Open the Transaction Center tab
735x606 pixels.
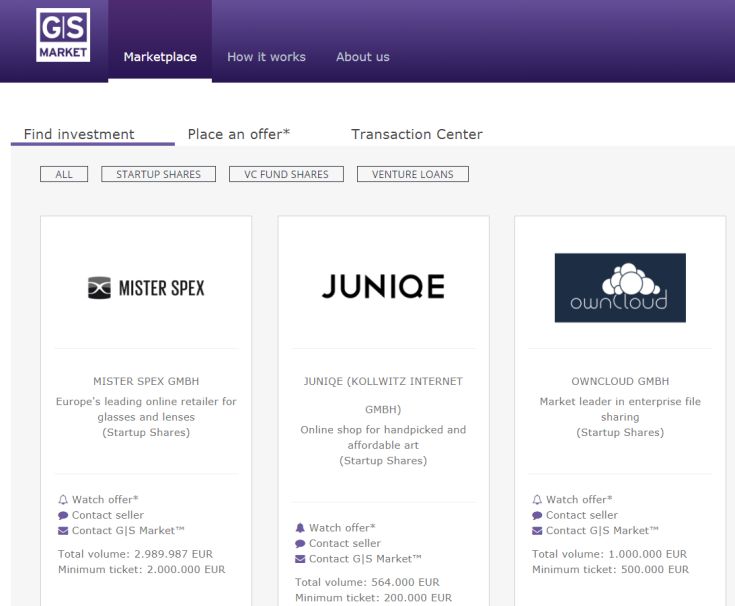[417, 134]
